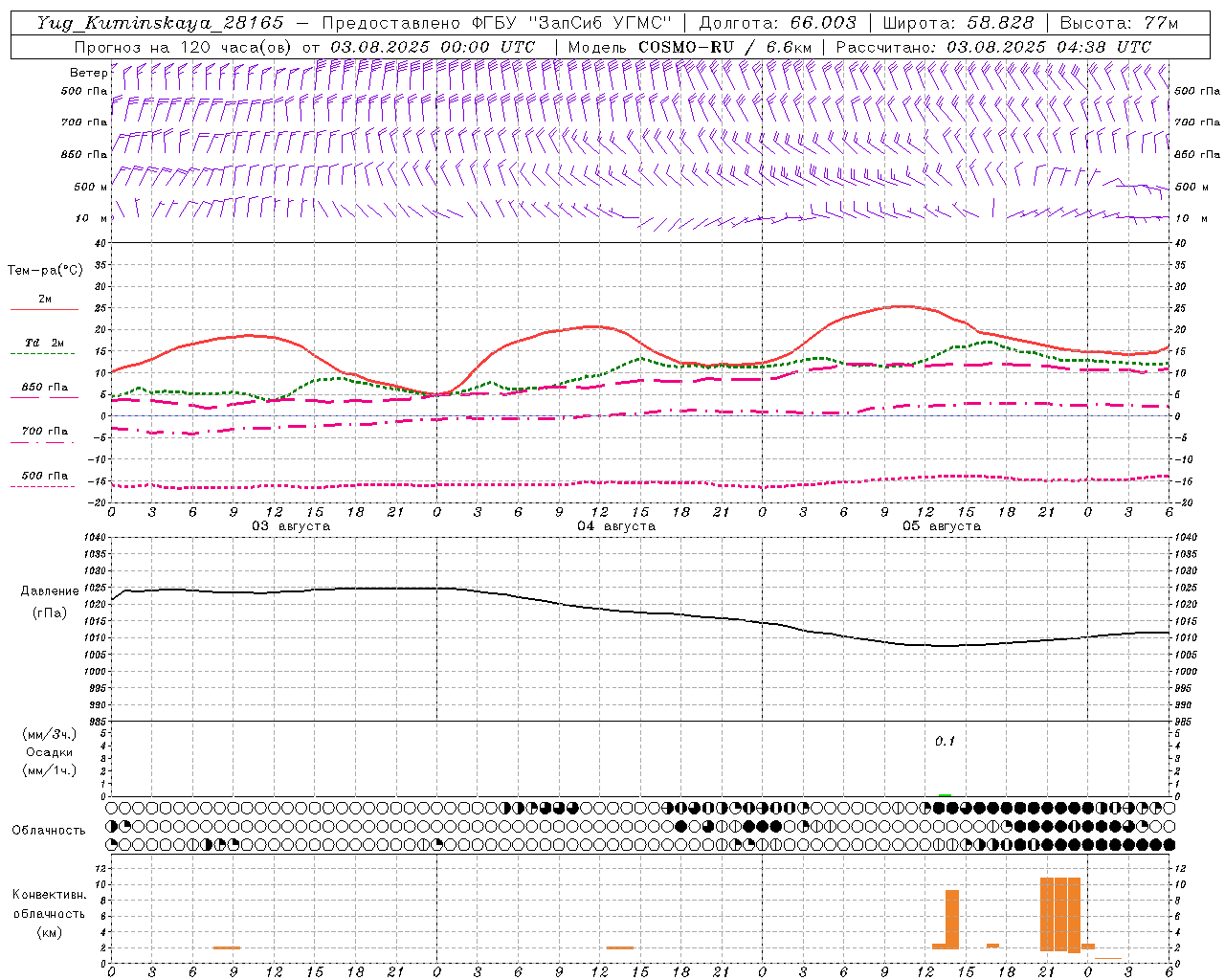Click the Облачность row label
The width and height of the screenshot is (1225, 980).
pyautogui.click(x=49, y=831)
